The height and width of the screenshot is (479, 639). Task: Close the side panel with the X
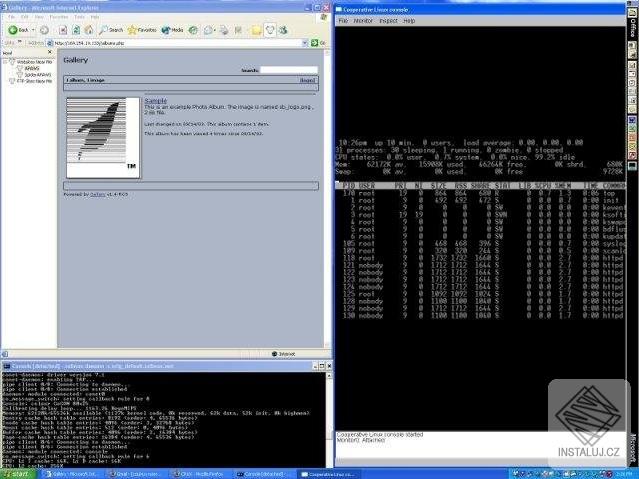click(x=50, y=52)
